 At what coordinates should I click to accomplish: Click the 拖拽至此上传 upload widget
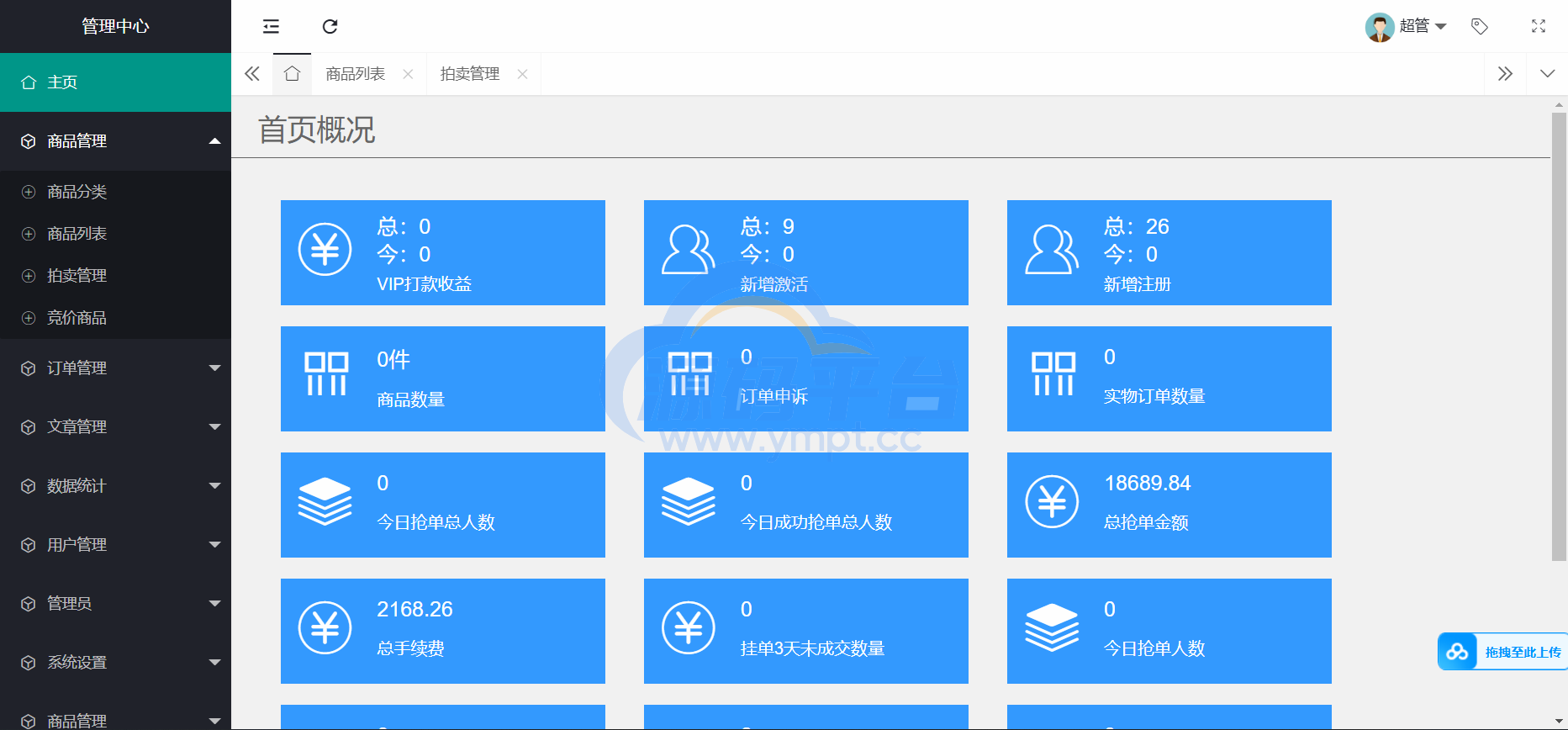click(x=1502, y=652)
